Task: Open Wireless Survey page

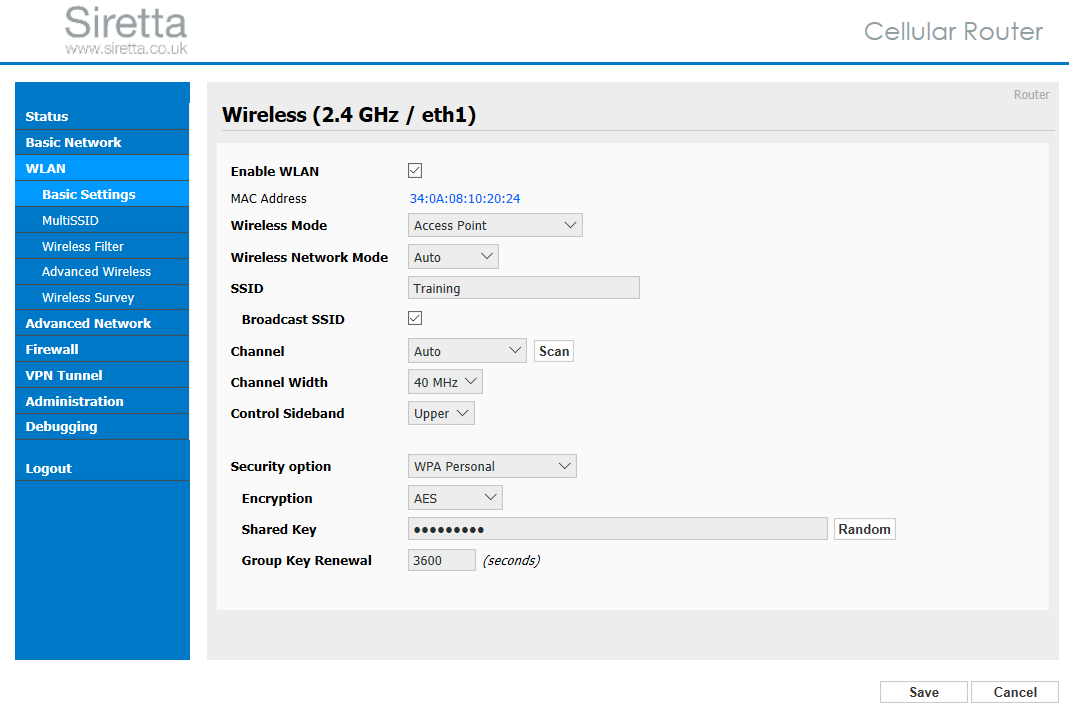Action: click(x=102, y=297)
